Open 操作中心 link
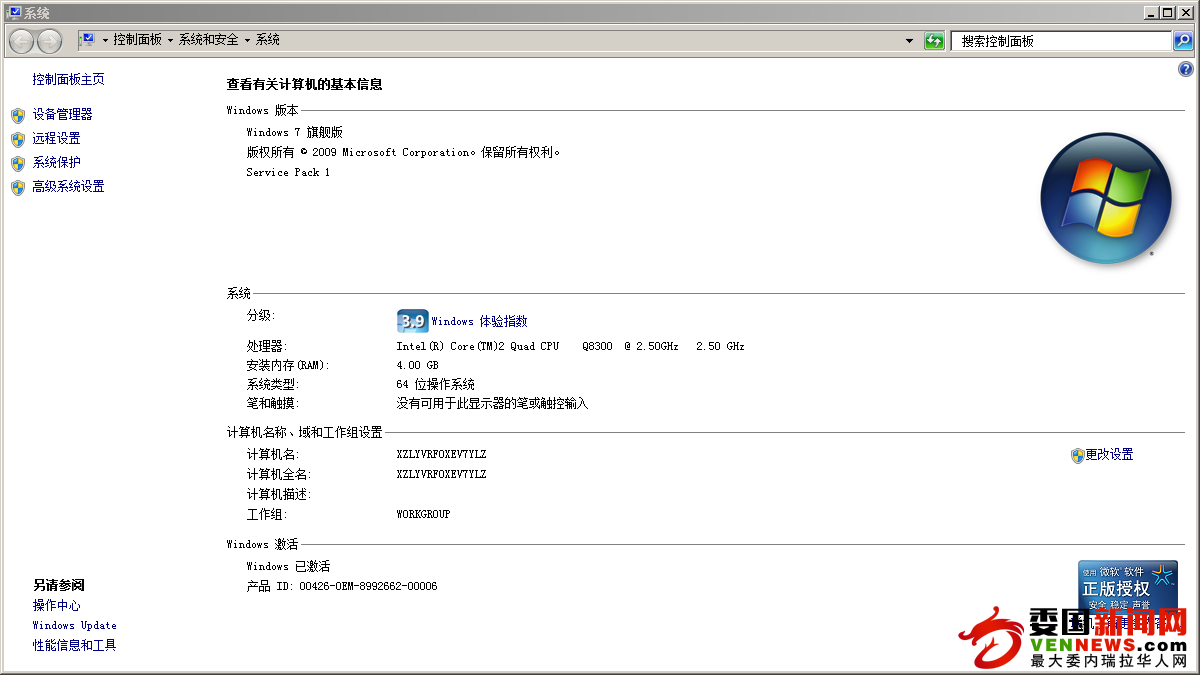Viewport: 1200px width, 675px height. [x=56, y=605]
